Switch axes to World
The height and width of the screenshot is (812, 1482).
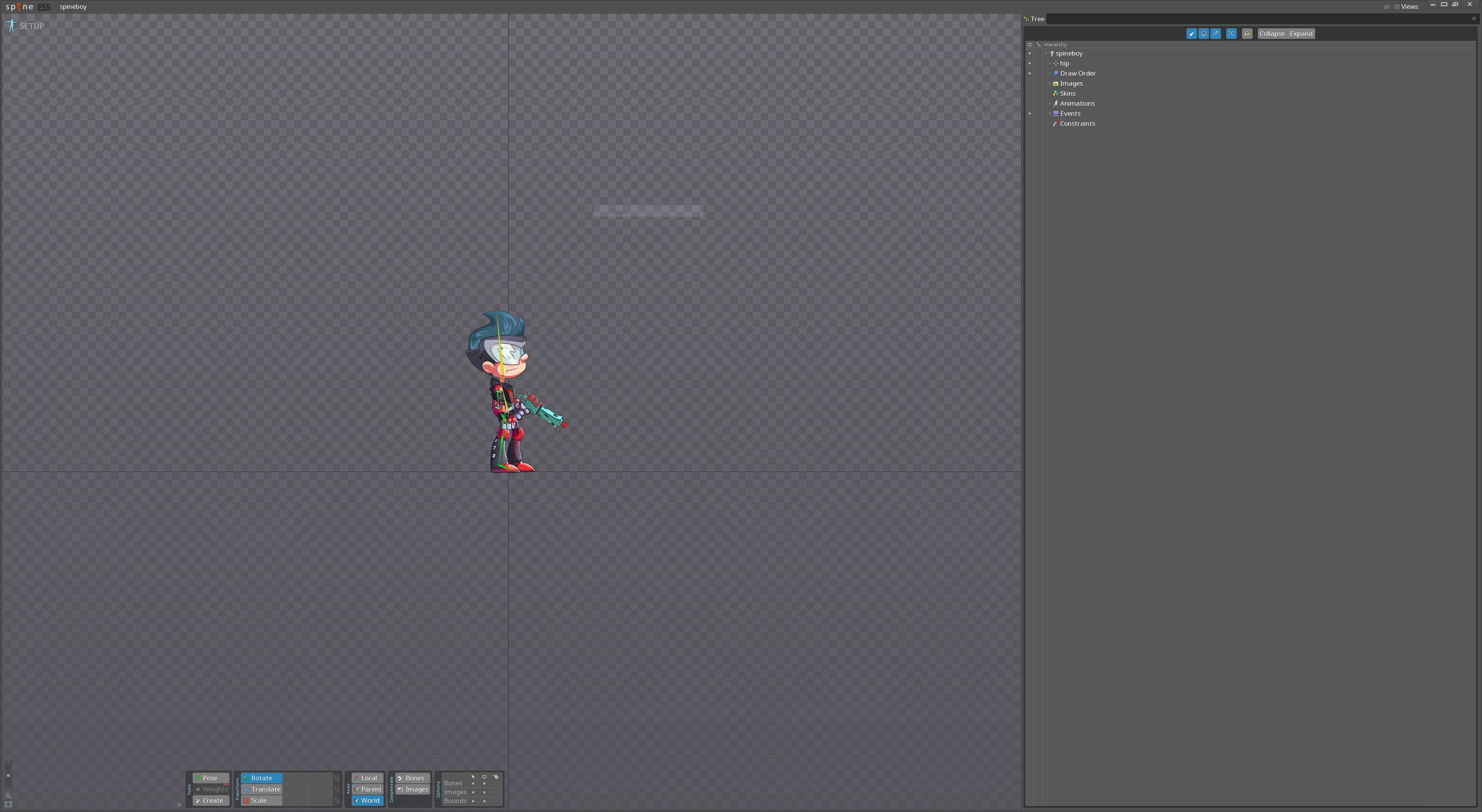coord(368,800)
